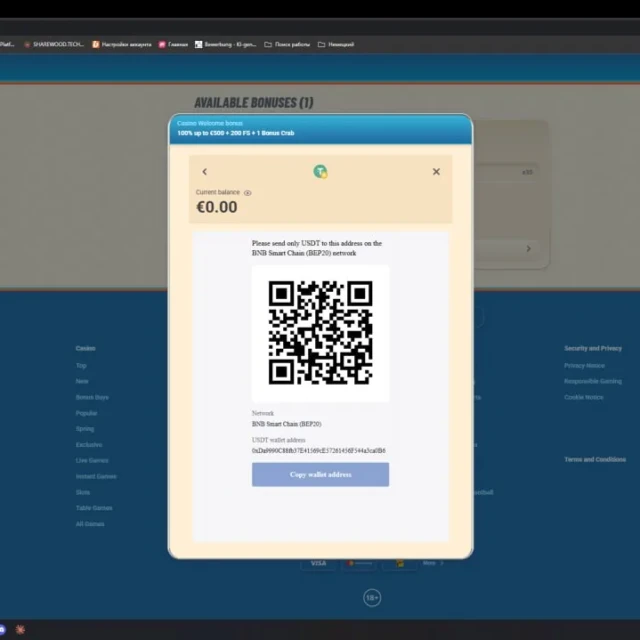Image resolution: width=640 pixels, height=640 pixels.
Task: Open the New footer link
Action: pyautogui.click(x=82, y=381)
